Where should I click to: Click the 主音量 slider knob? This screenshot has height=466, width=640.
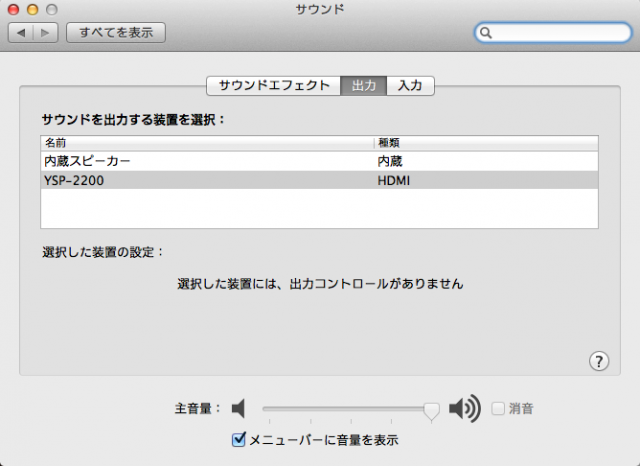tap(431, 411)
